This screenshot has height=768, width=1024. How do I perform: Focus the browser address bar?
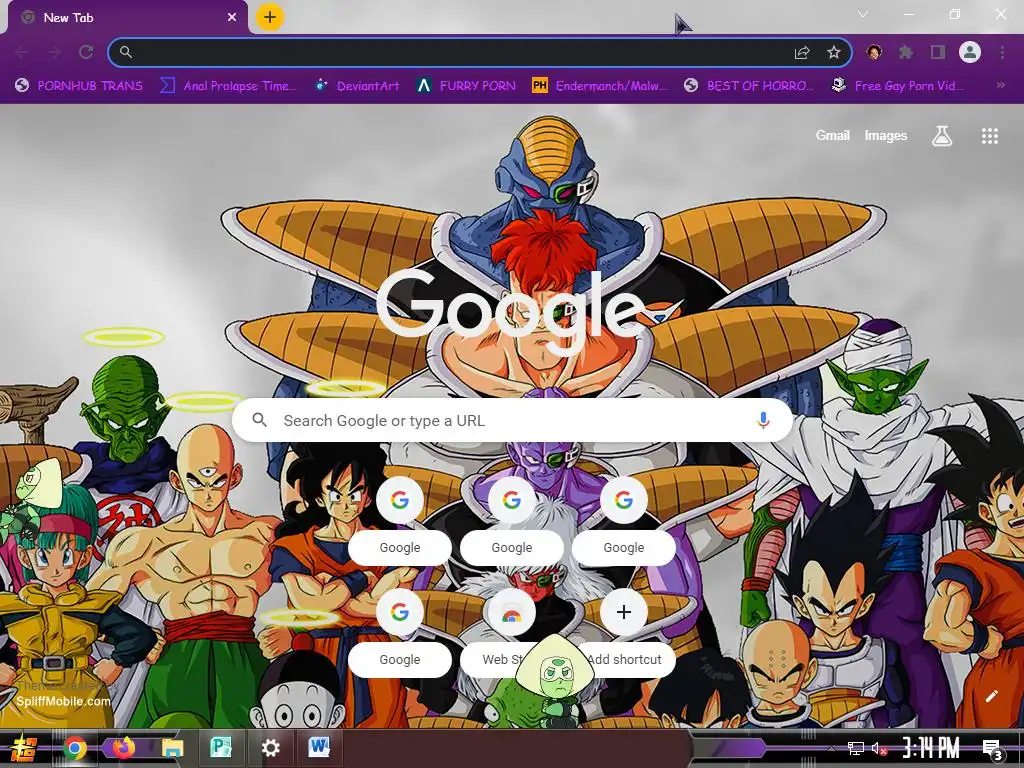(x=480, y=52)
